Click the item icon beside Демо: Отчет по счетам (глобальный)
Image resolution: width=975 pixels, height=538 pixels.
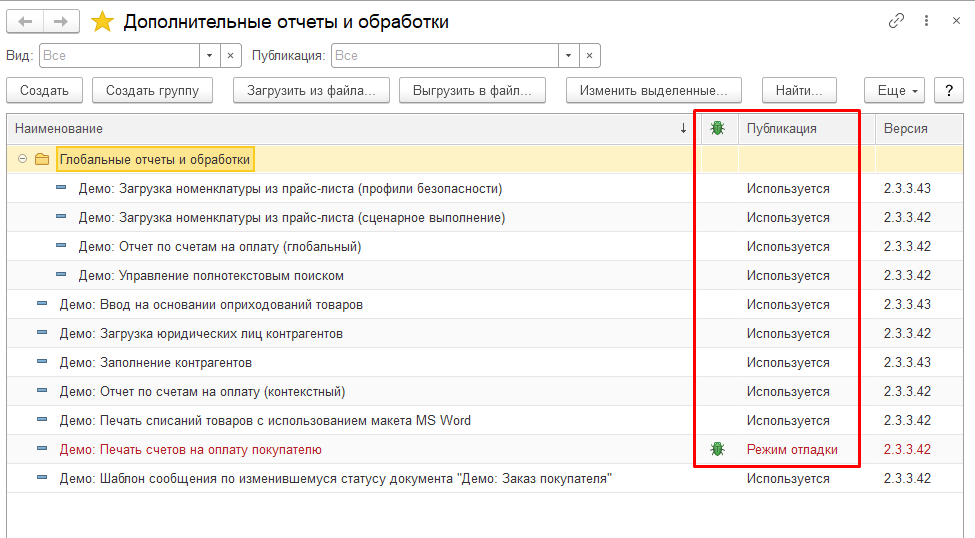(61, 246)
